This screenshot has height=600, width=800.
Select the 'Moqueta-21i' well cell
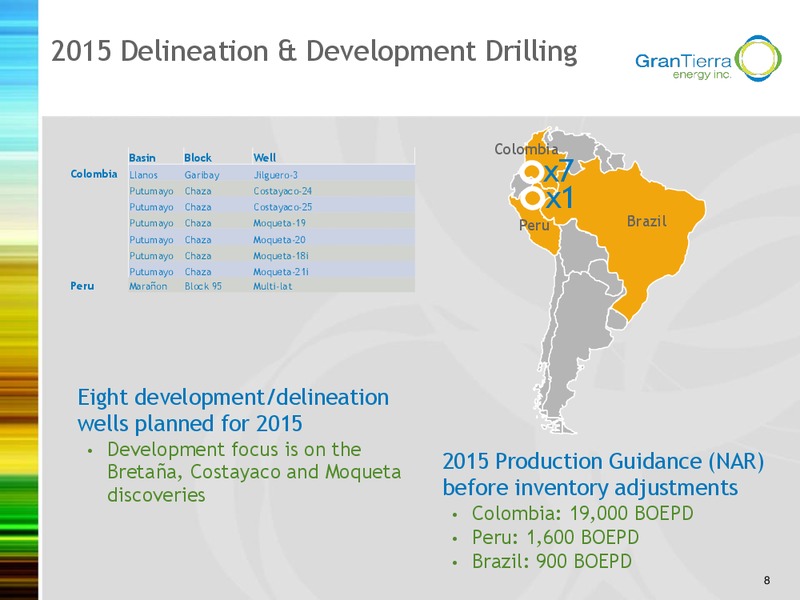coord(281,272)
